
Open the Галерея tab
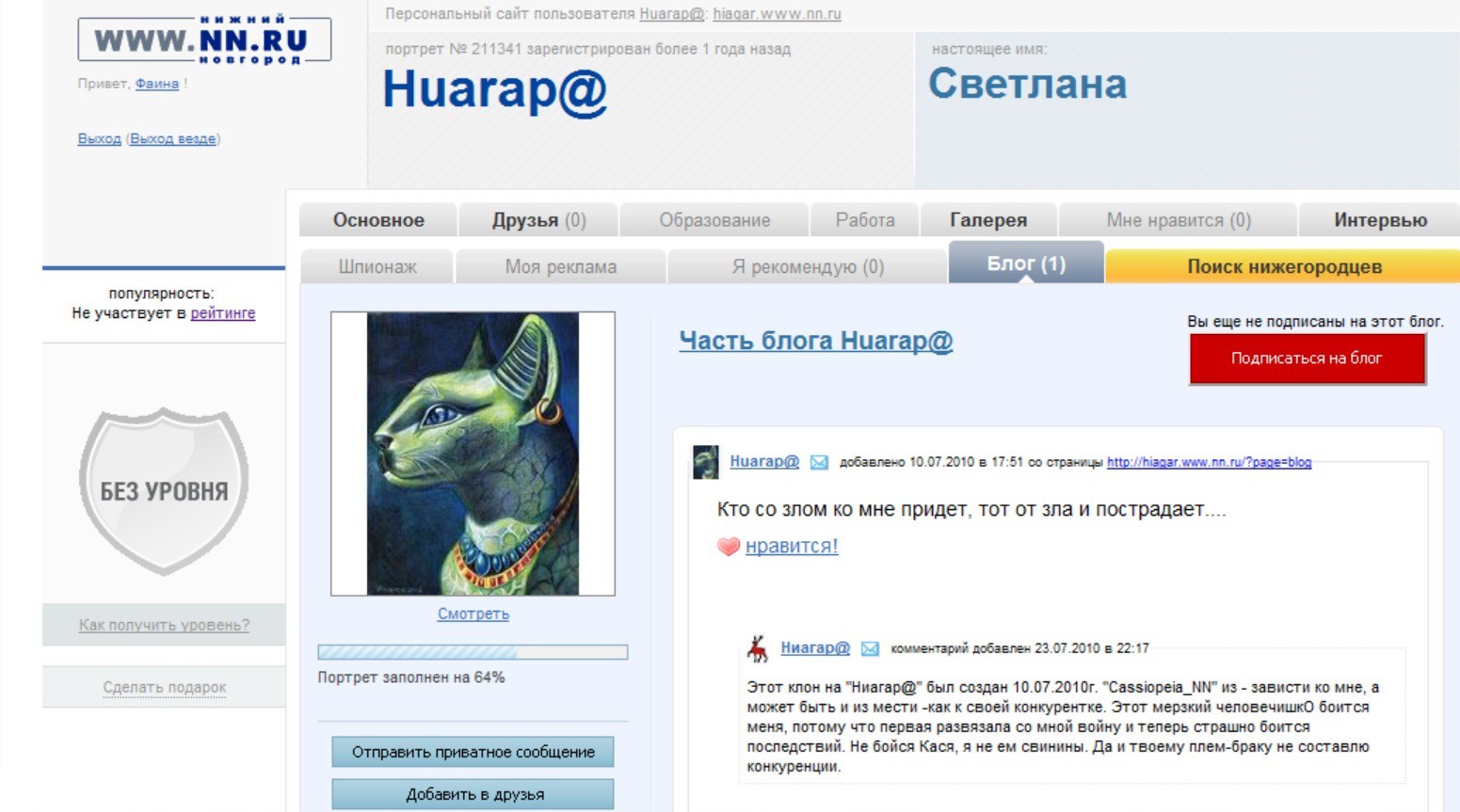[988, 220]
